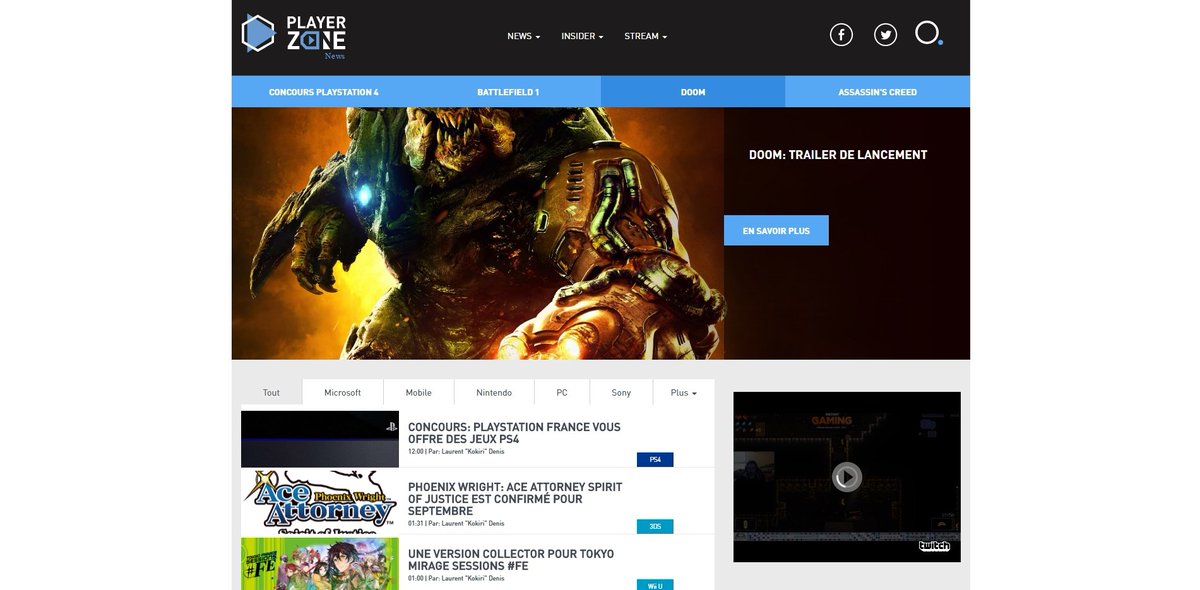Open the Phoenix Wright Ace Attorney article title
Screen dimensions: 1200x590
515,499
